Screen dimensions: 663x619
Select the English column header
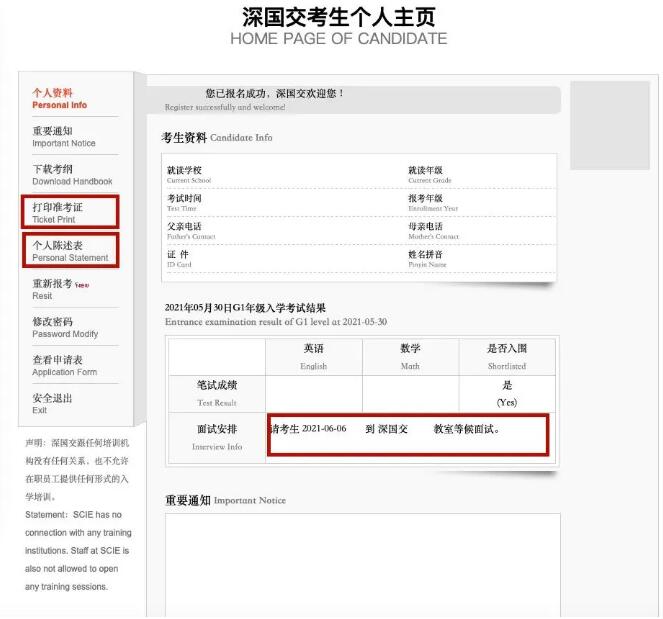[314, 356]
